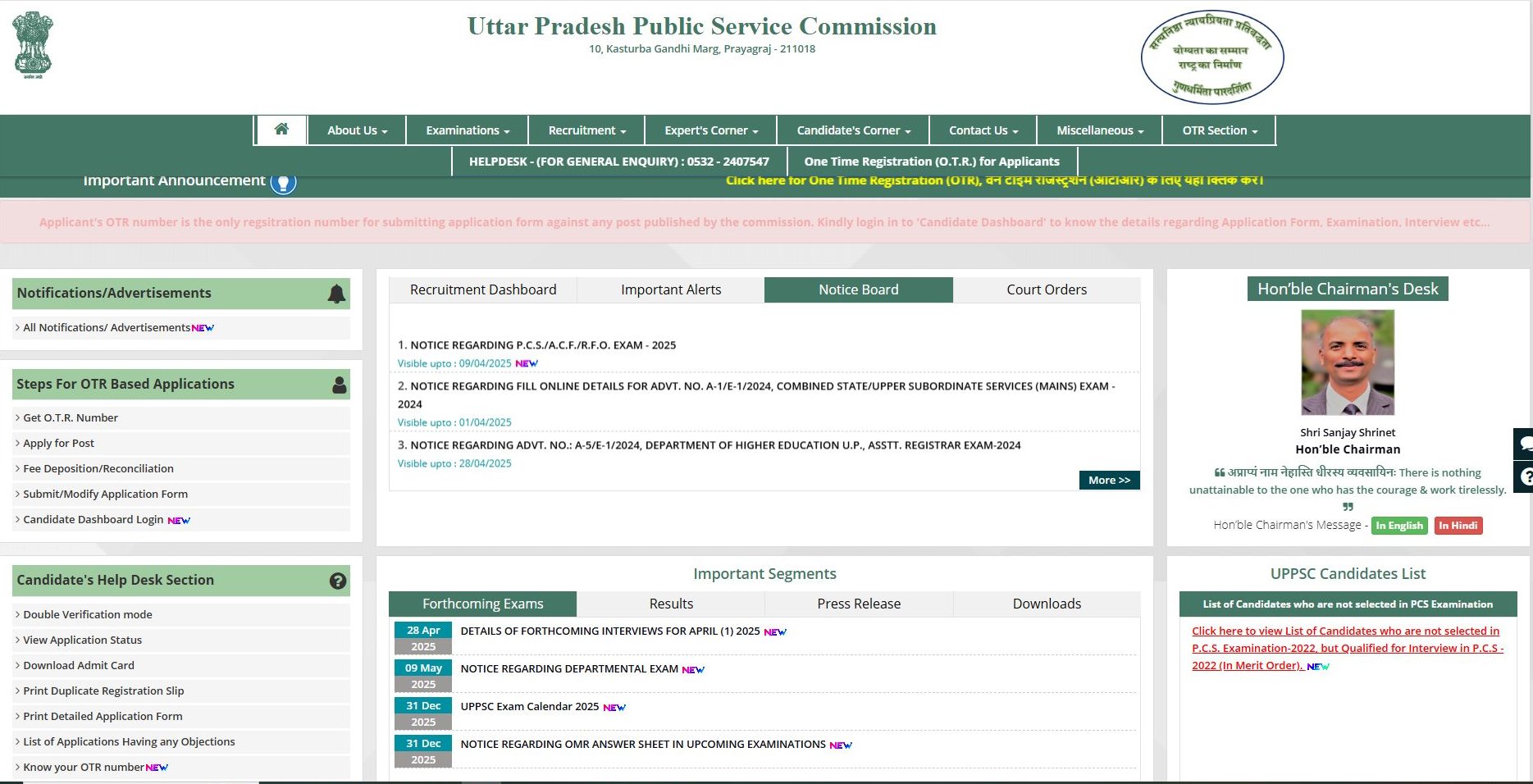Go to the Home icon in navbar
The image size is (1533, 784).
[281, 130]
